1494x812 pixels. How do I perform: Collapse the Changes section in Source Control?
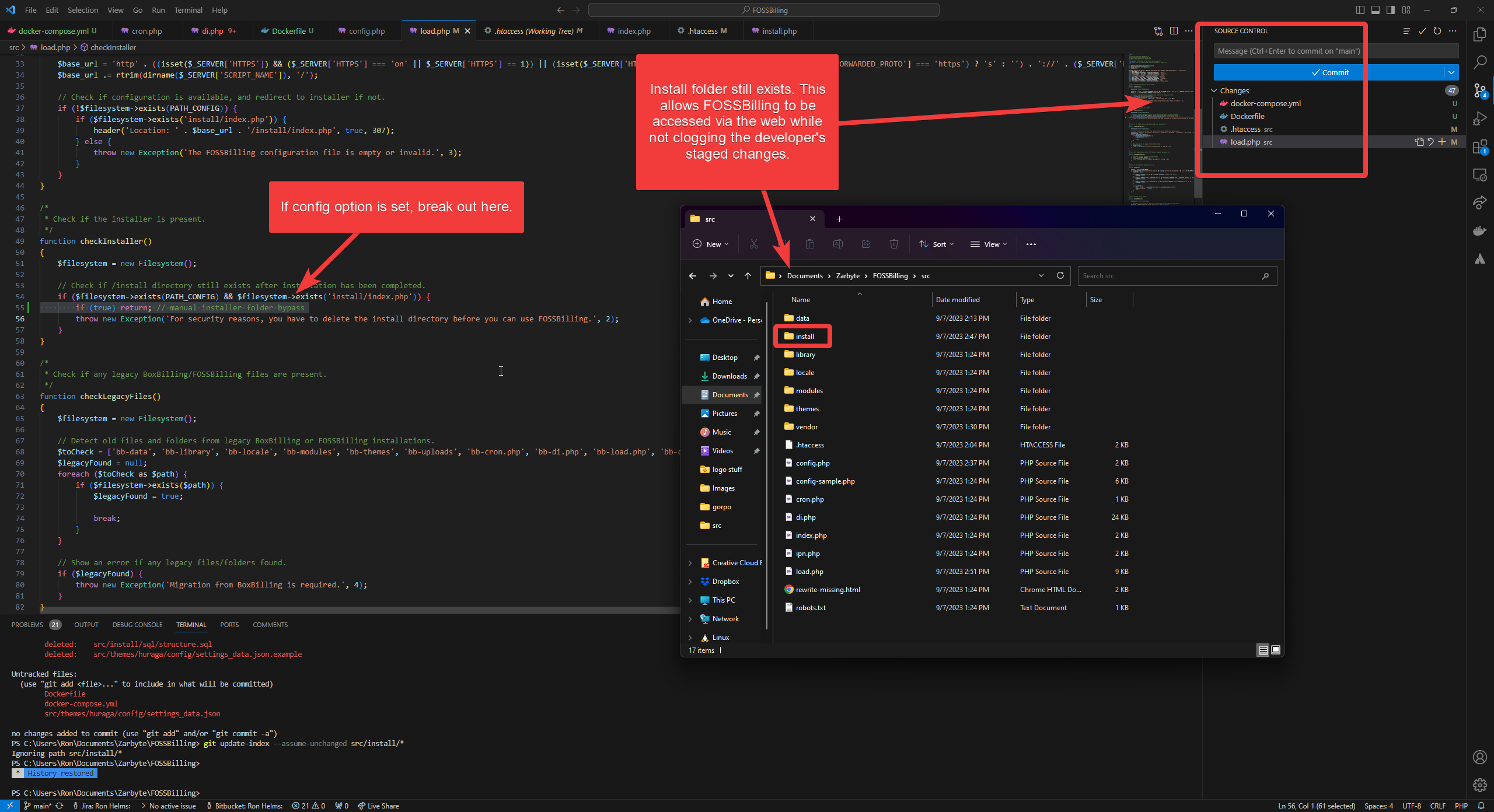[x=1214, y=90]
